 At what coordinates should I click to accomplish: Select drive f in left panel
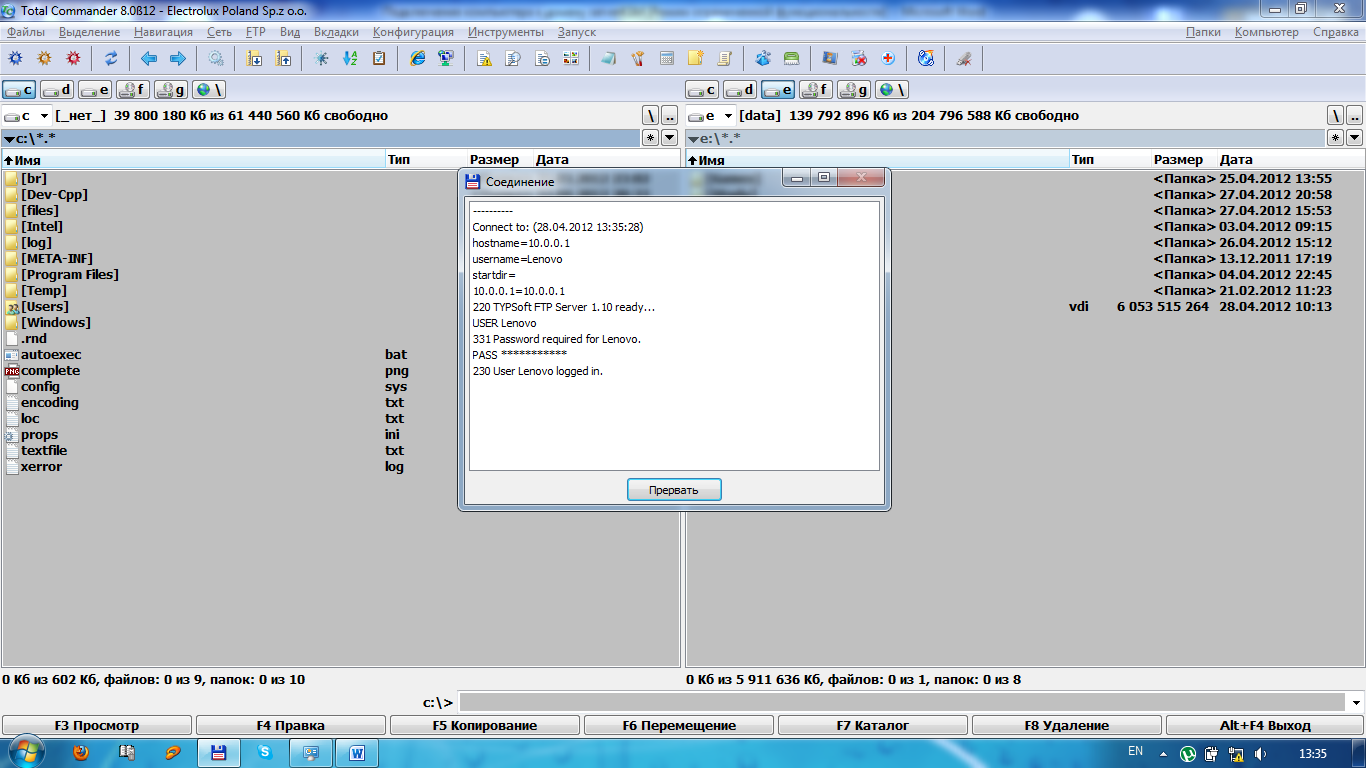click(133, 90)
